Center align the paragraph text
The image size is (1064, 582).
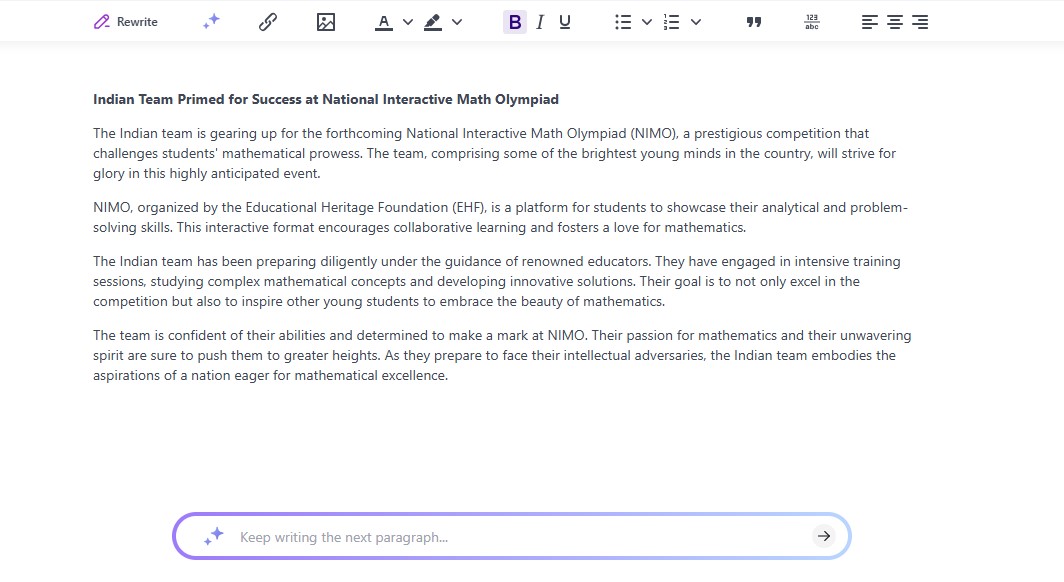coord(894,21)
